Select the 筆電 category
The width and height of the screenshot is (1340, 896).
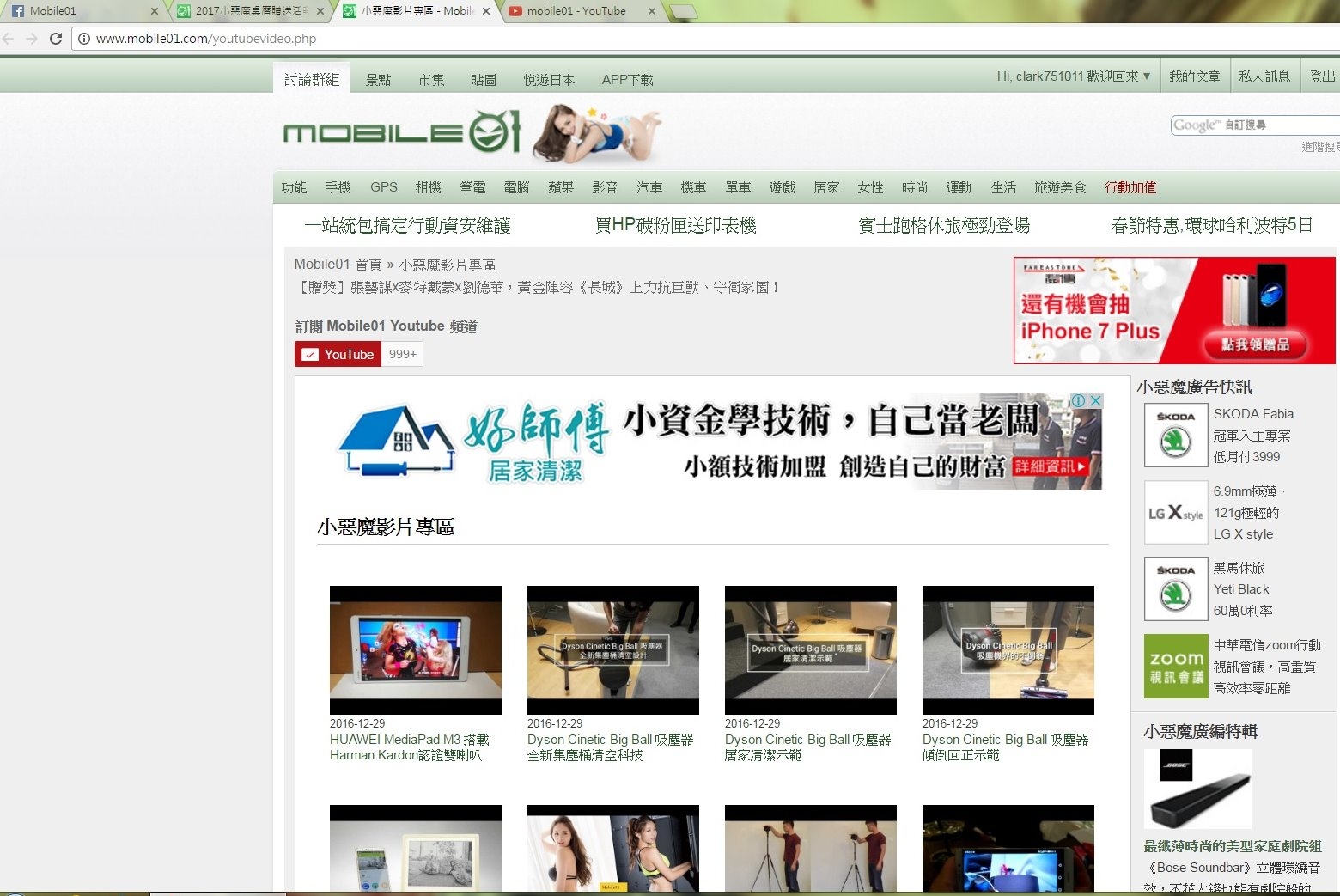click(472, 187)
